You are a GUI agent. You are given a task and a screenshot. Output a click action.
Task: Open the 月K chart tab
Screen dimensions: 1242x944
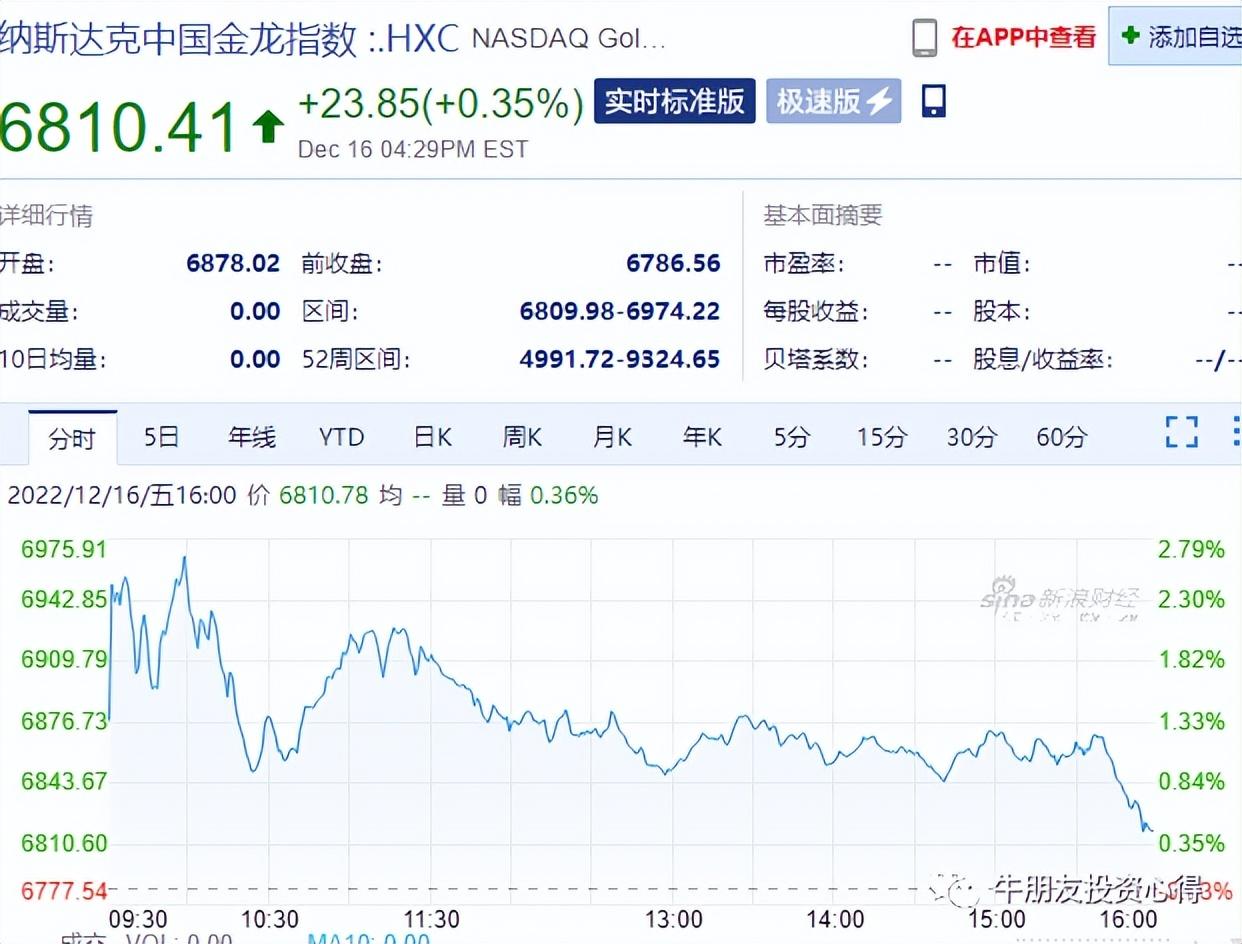pyautogui.click(x=612, y=437)
